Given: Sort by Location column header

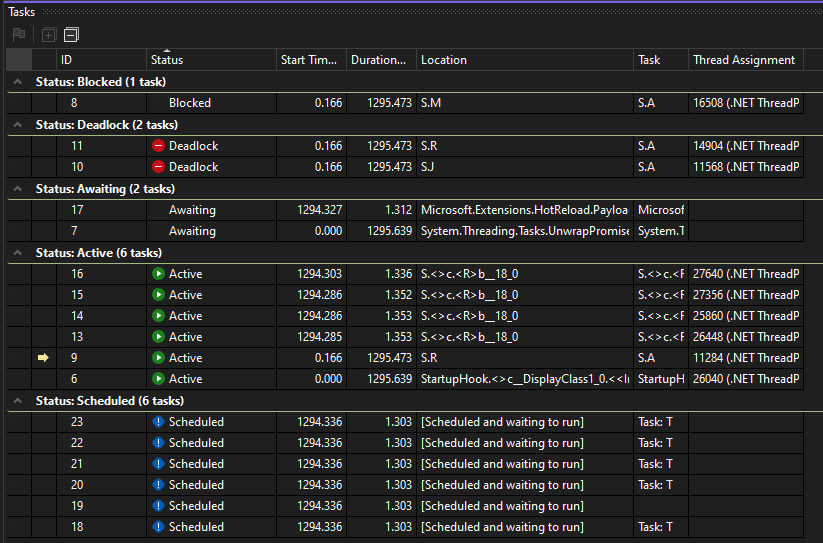Looking at the screenshot, I should coord(525,60).
